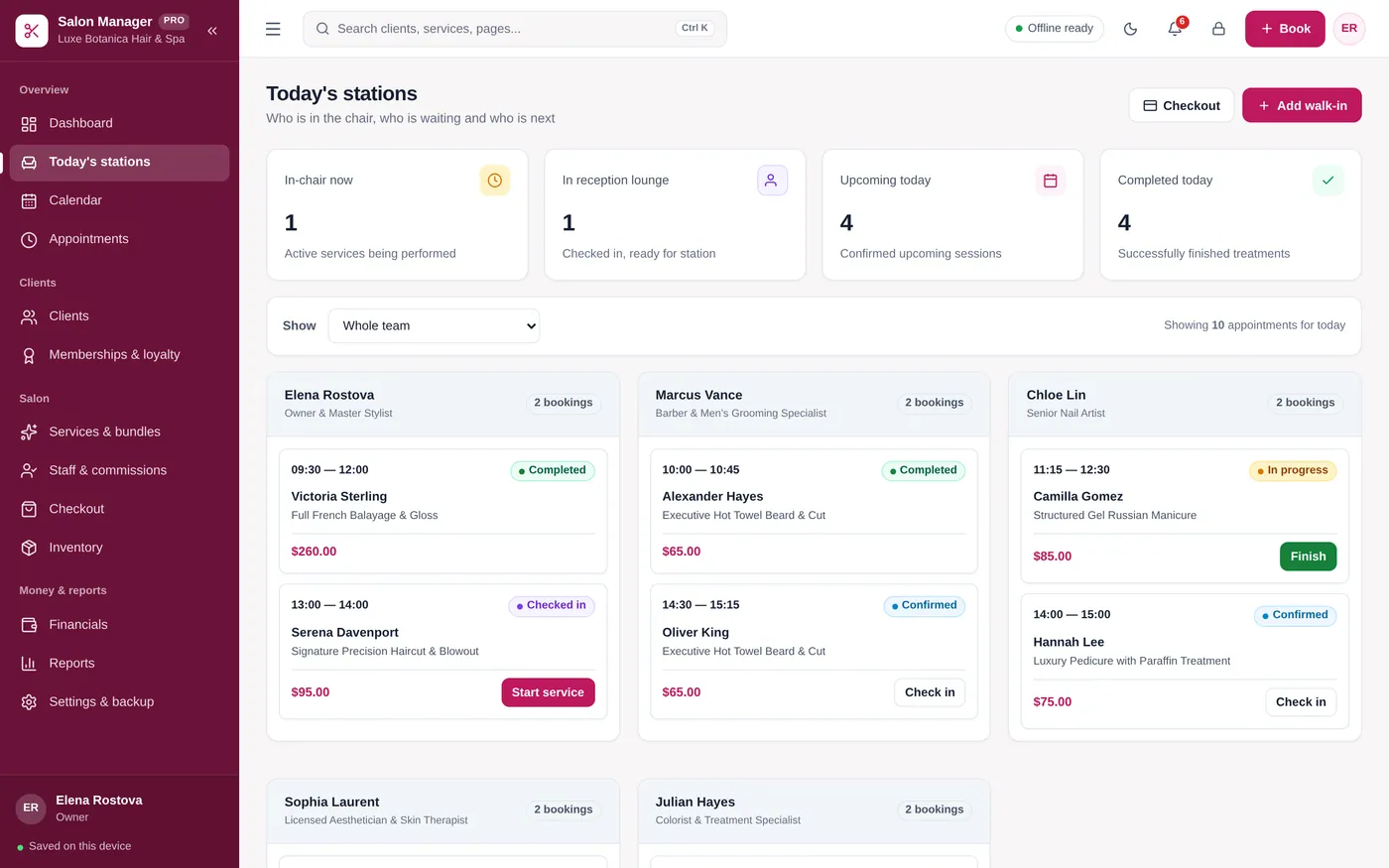1389x868 pixels.
Task: Click the checkmark icon in Completed today card
Action: click(x=1327, y=181)
